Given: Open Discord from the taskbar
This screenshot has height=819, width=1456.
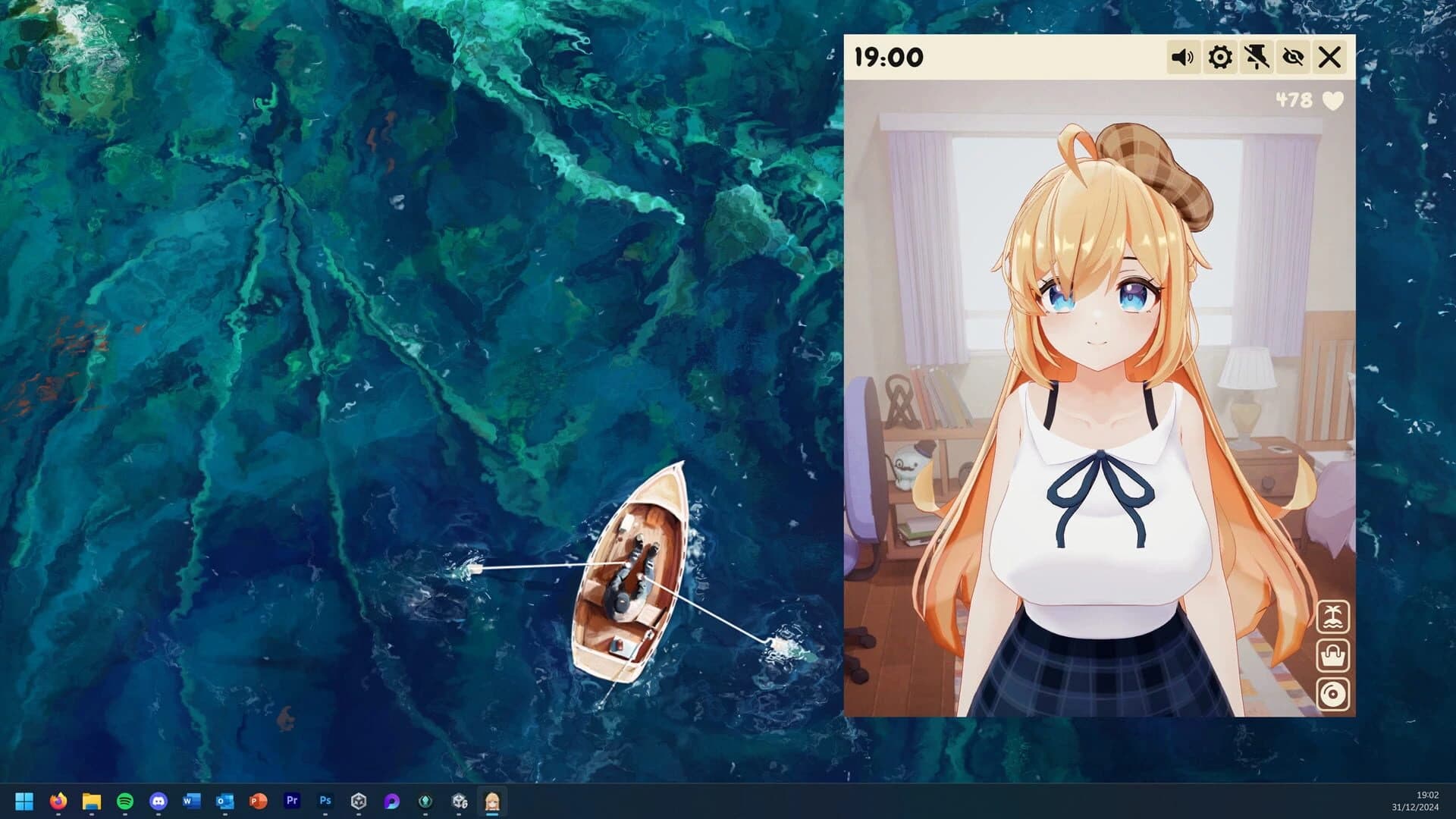Looking at the screenshot, I should 158,800.
